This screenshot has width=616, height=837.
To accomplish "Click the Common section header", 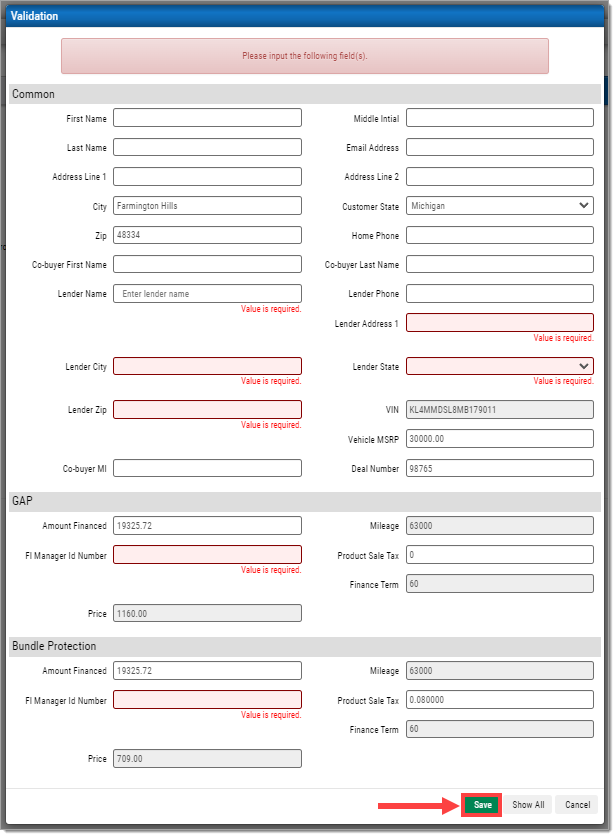I will pyautogui.click(x=305, y=94).
